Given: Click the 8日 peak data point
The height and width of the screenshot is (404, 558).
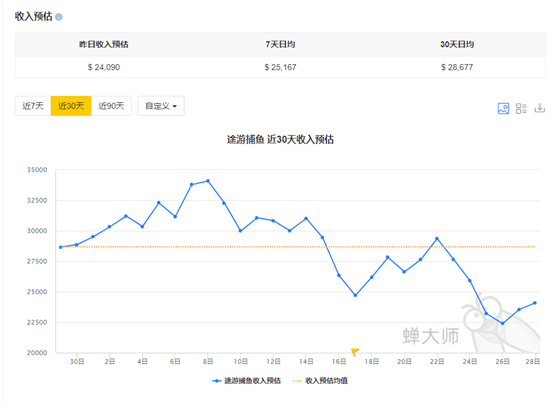Looking at the screenshot, I should [x=208, y=181].
